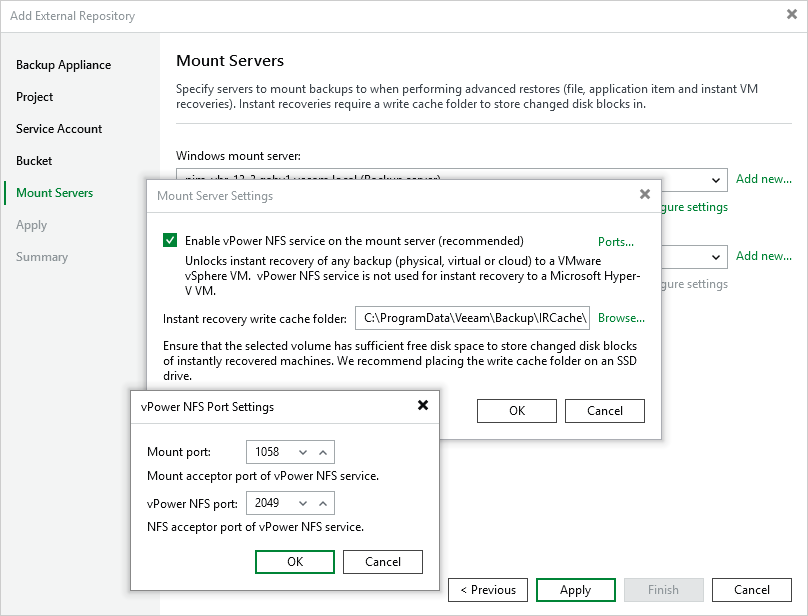Click Add new... beside Windows mount server
The image size is (808, 616).
[x=763, y=179]
